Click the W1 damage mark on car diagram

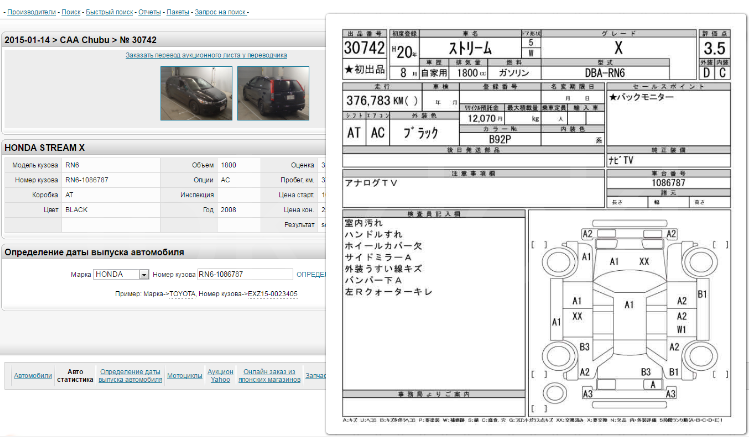pyautogui.click(x=681, y=330)
